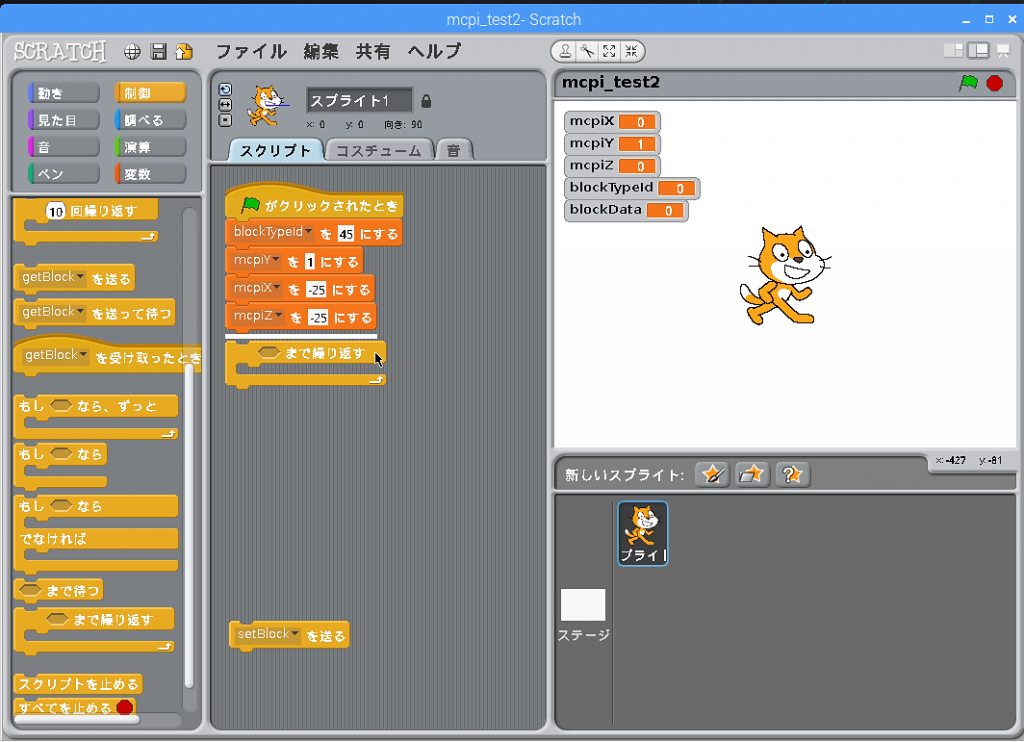Screen dimensions: 1024x742
Task: Click the まで待つ palette block
Action: point(59,590)
